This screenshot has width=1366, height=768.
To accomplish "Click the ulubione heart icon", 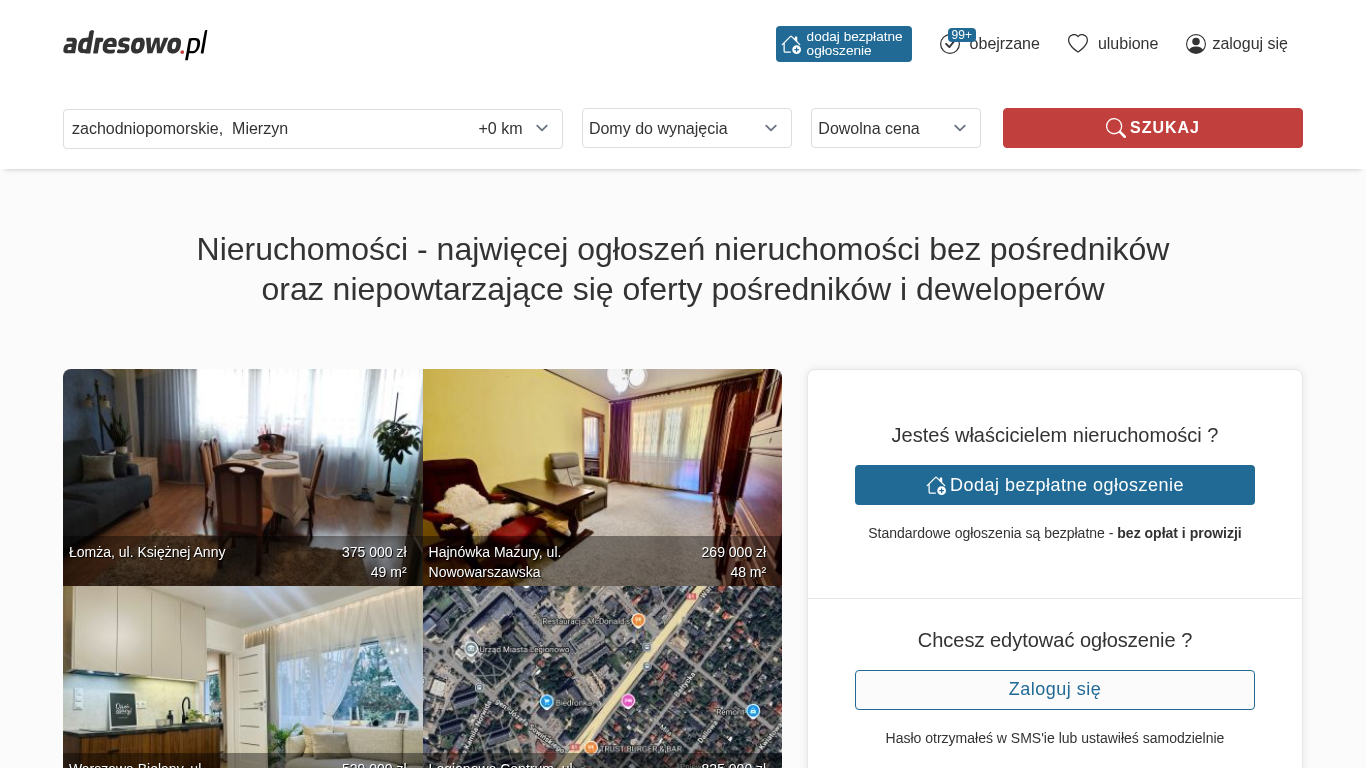I will click(1078, 44).
